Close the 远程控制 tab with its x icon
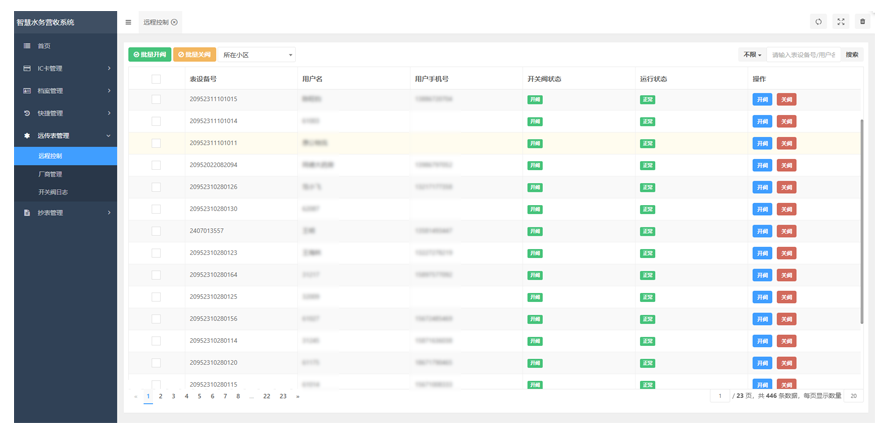This screenshot has height=432, width=890. click(x=175, y=22)
